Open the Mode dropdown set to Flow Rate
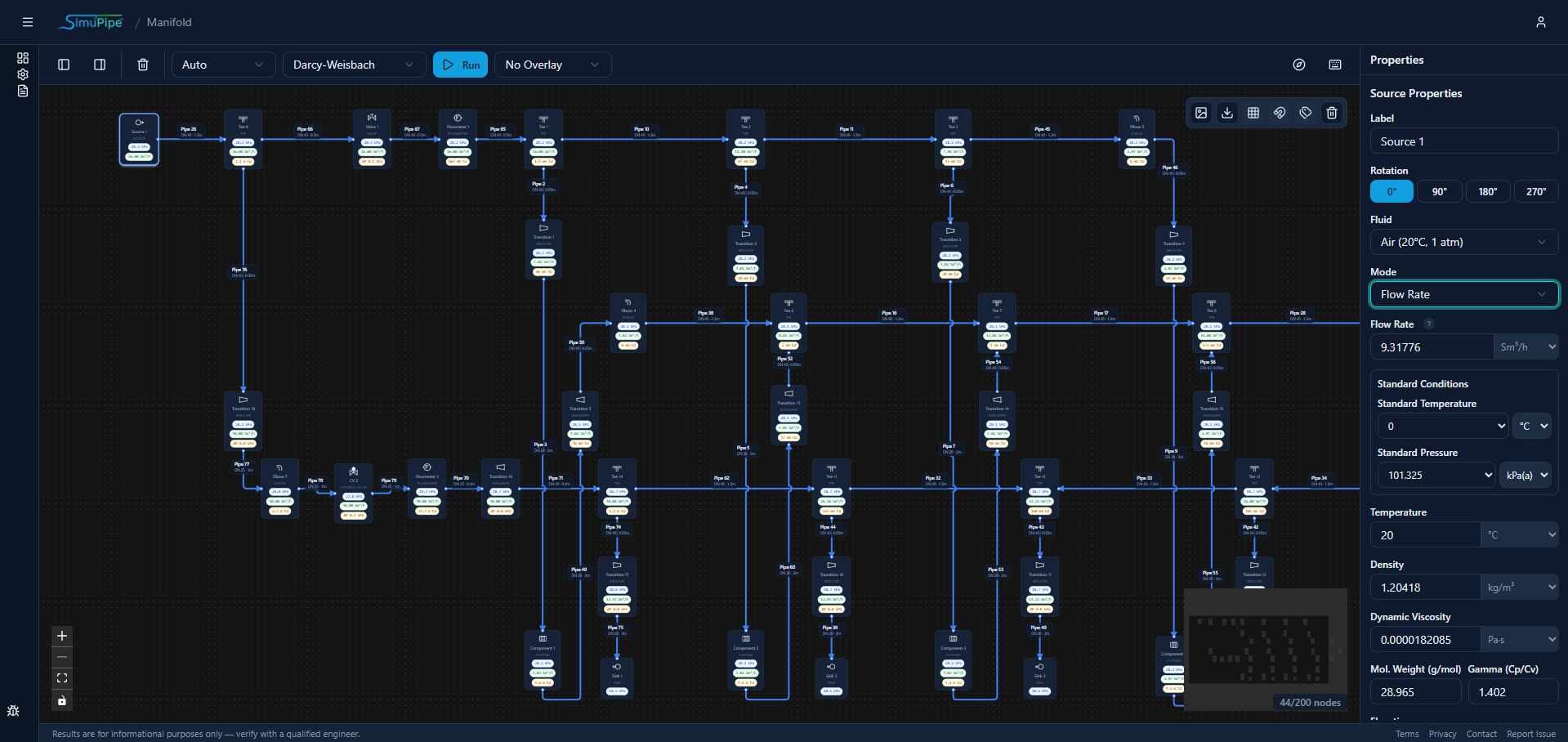The width and height of the screenshot is (1568, 742). (1463, 294)
